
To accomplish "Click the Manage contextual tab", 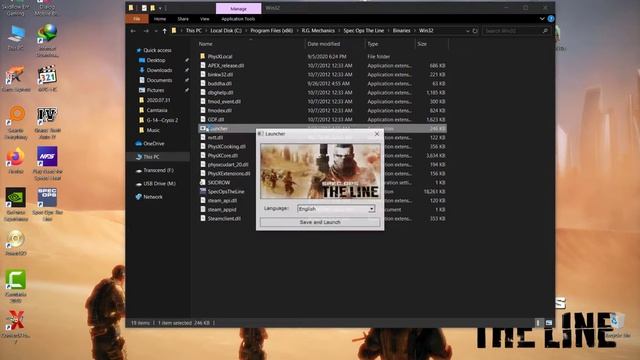I will pos(238,8).
